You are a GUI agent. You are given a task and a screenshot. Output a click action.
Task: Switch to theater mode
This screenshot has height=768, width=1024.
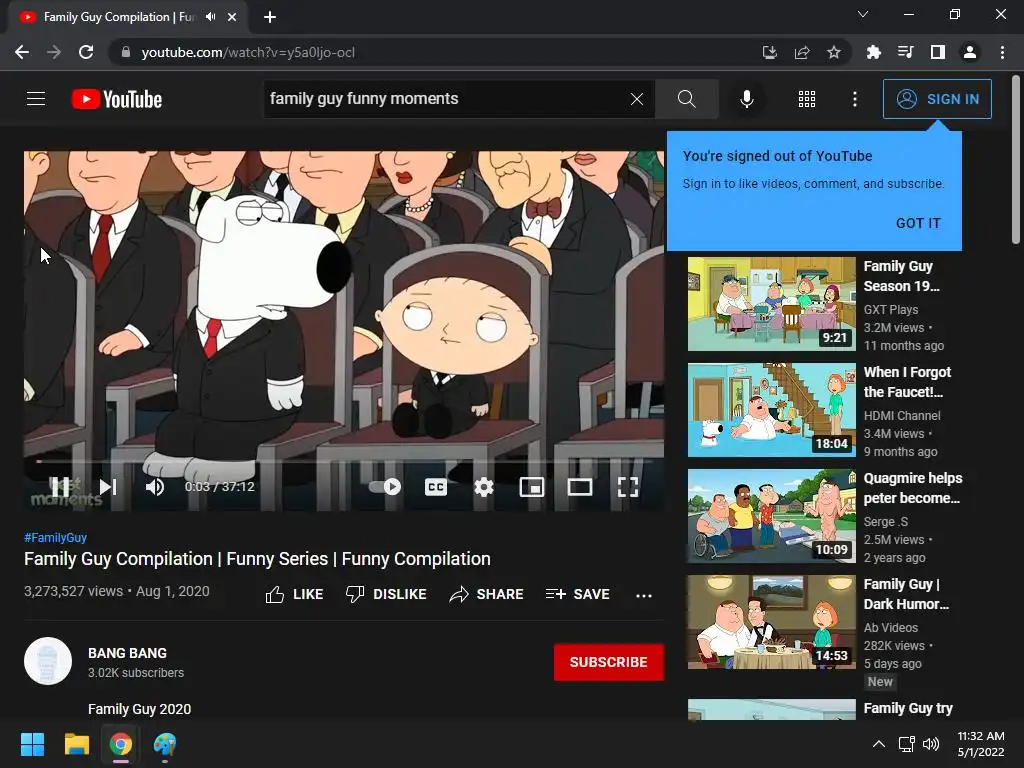click(579, 487)
